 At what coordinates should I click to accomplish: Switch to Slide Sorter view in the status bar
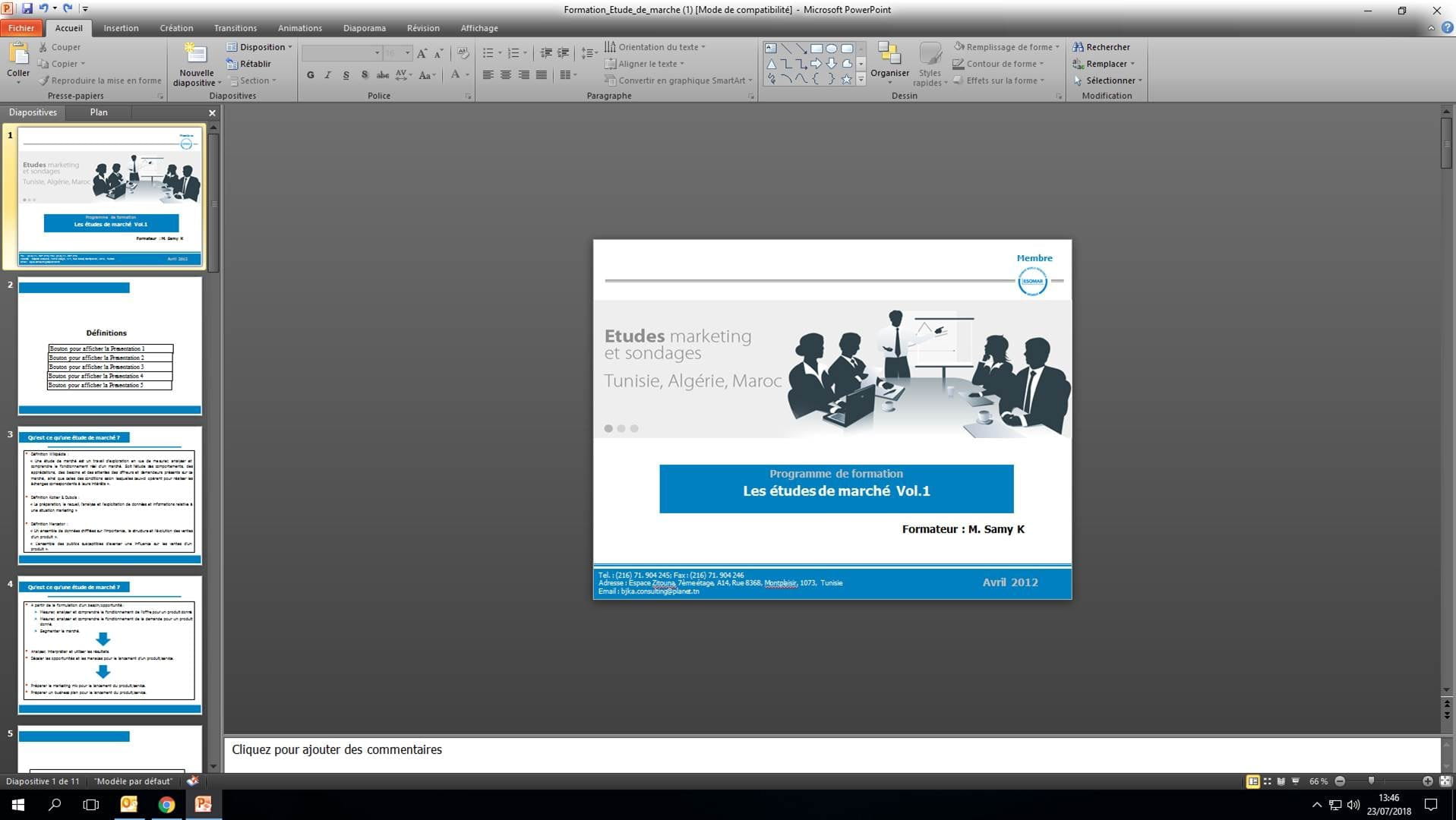(x=1268, y=781)
